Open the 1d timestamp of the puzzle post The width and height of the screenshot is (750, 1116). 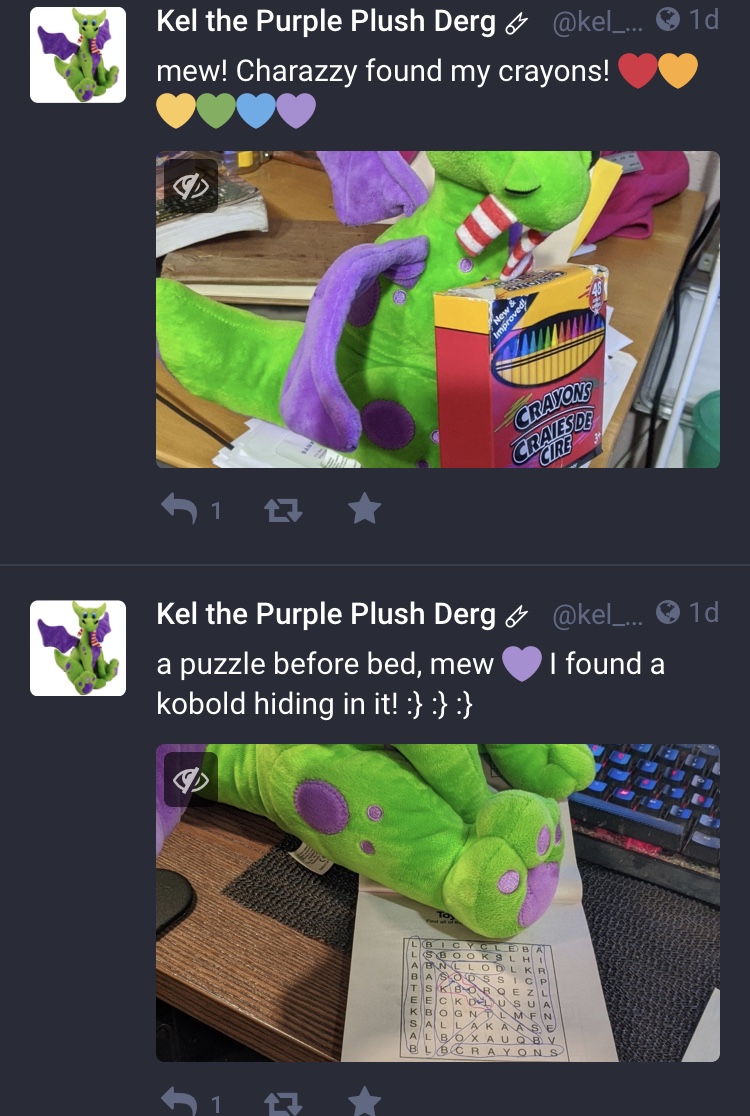coord(704,612)
